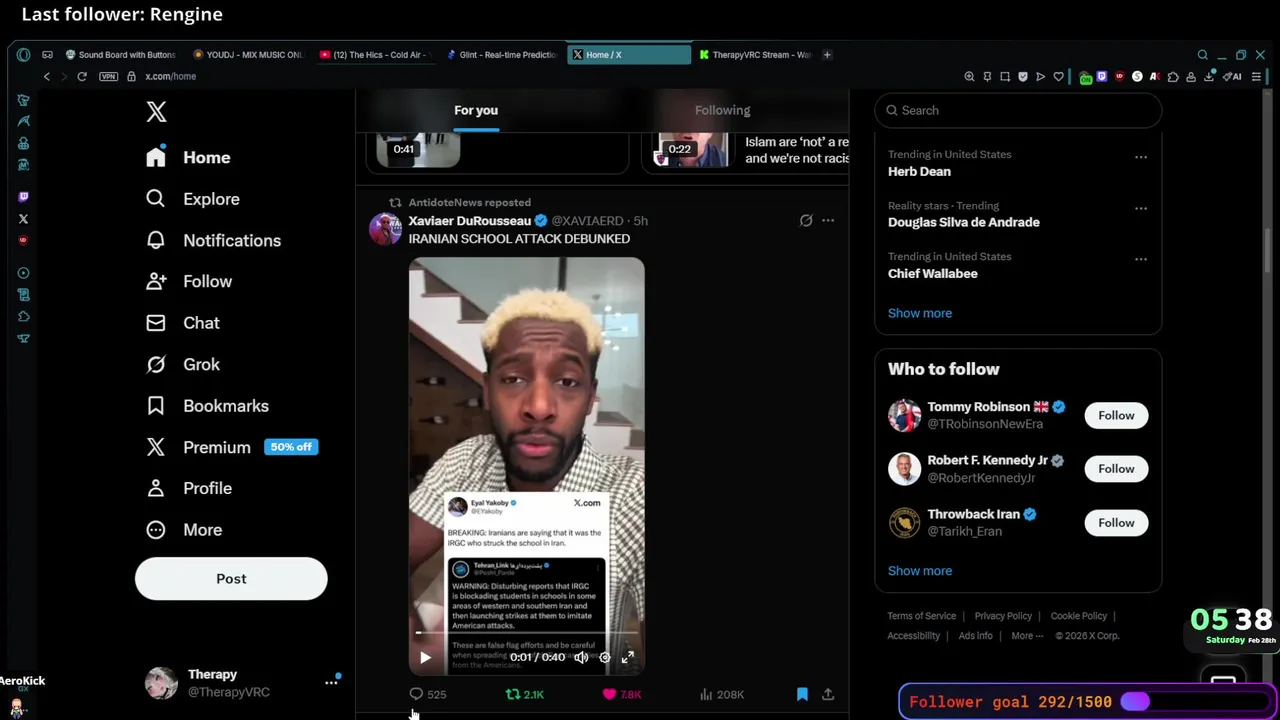Mute the video with speaker icon
The image size is (1280, 720).
581,657
